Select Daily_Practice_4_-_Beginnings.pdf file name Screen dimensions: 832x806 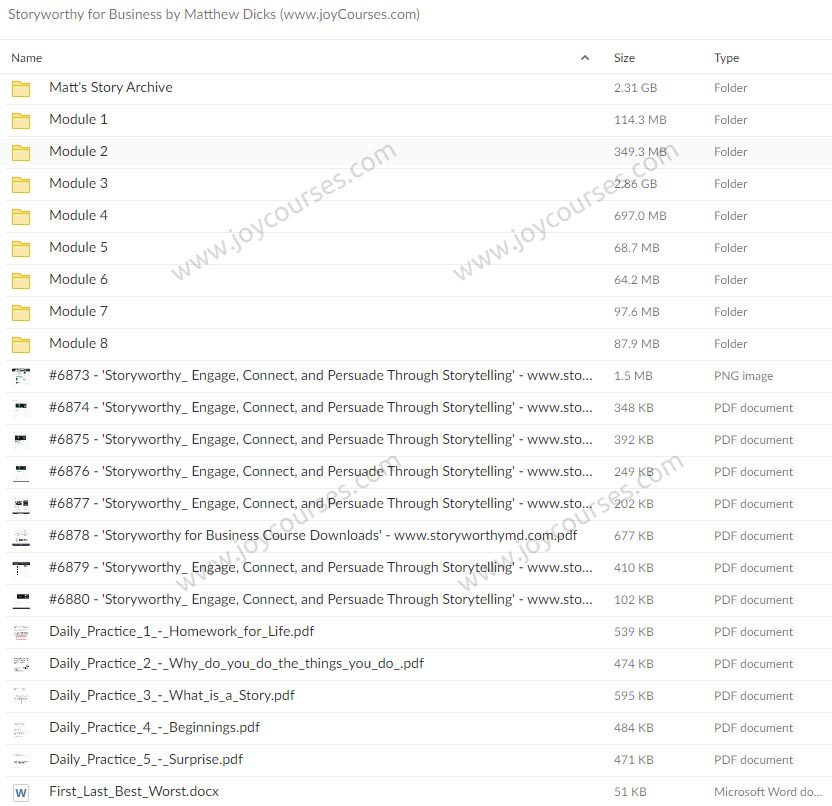154,727
